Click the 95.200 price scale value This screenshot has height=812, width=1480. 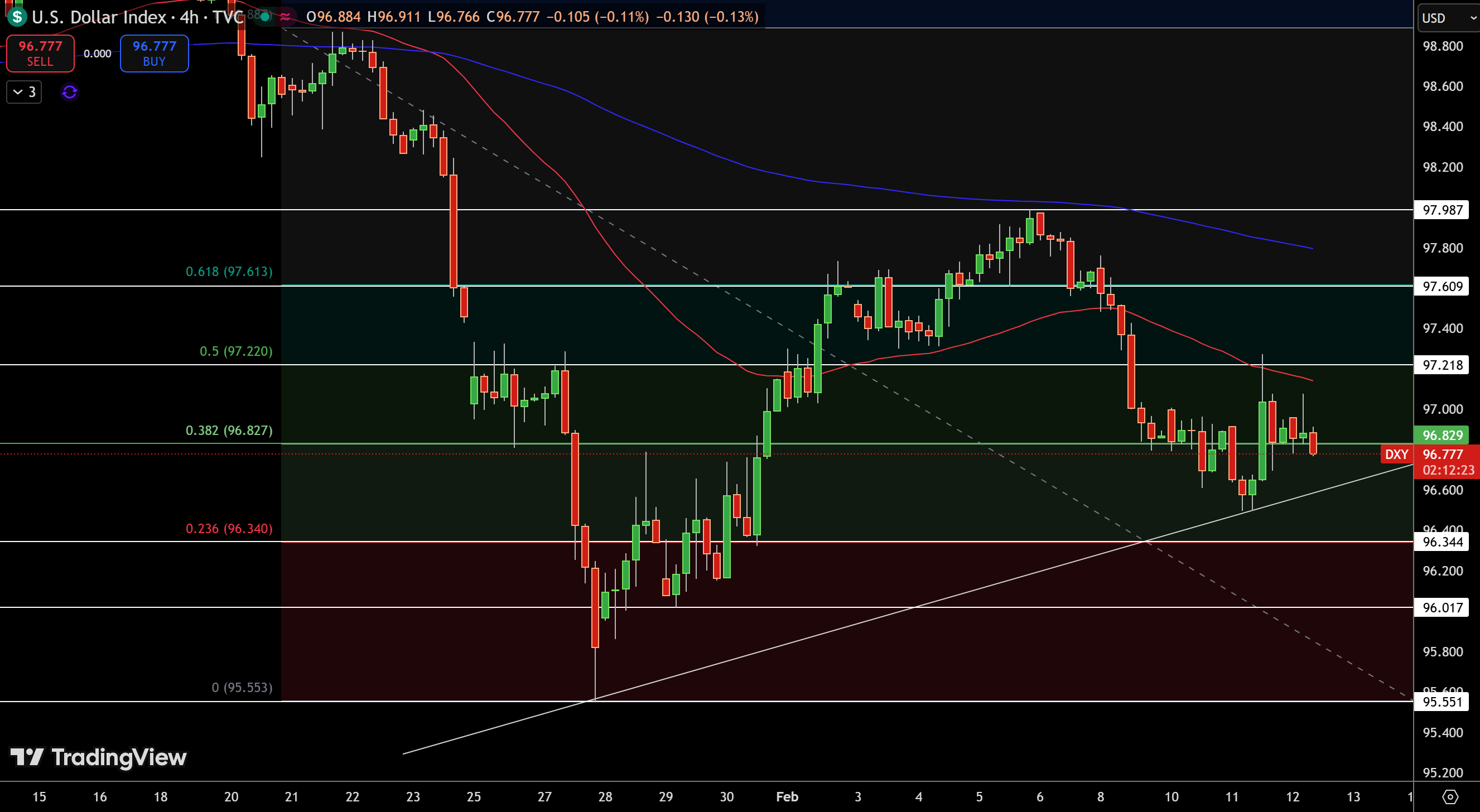1443,772
